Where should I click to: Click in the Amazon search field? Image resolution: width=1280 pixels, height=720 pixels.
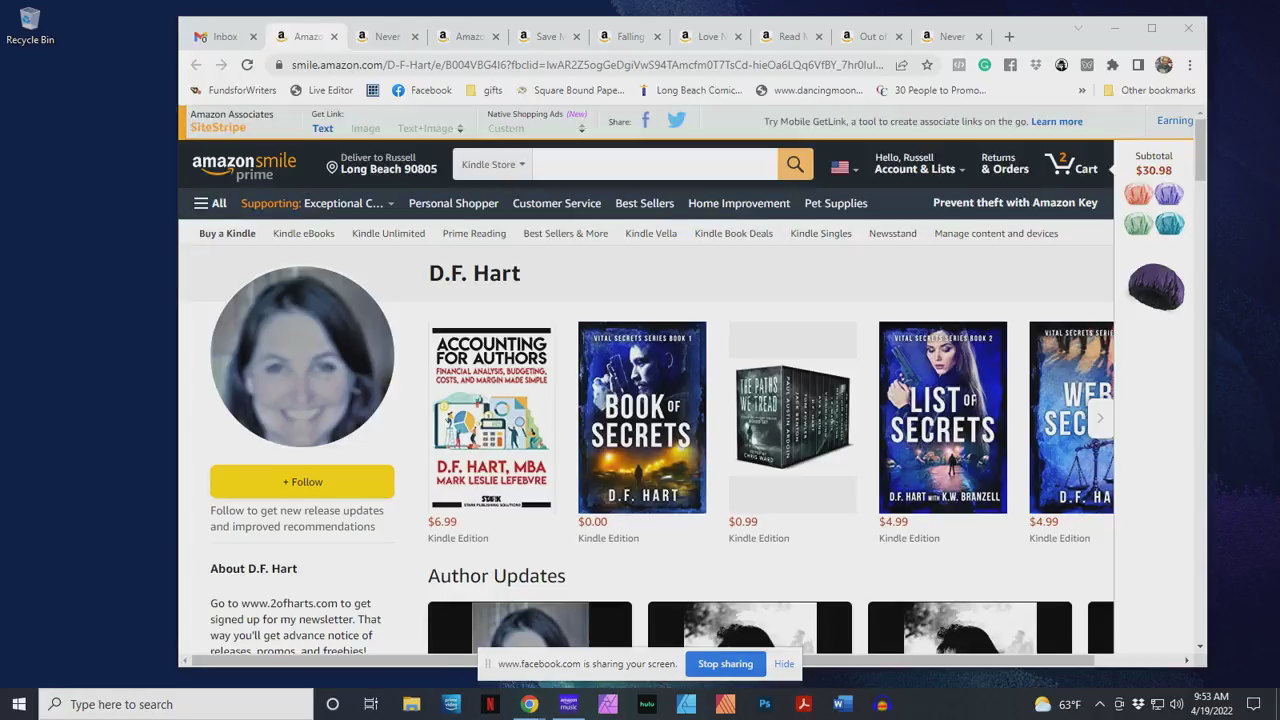pyautogui.click(x=655, y=164)
